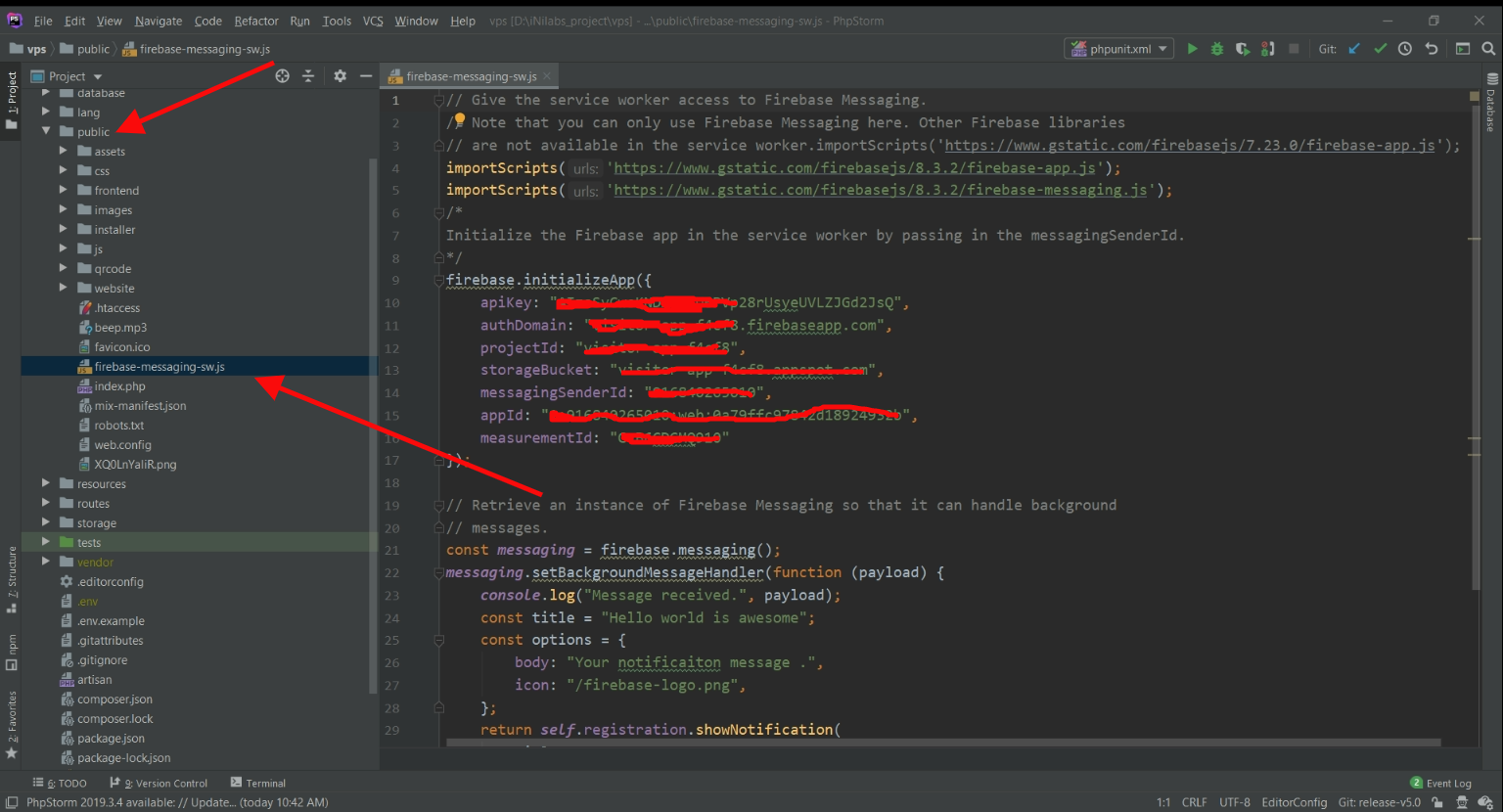The height and width of the screenshot is (812, 1503).
Task: Open the inspector hector icon in status bar
Action: [x=1462, y=802]
